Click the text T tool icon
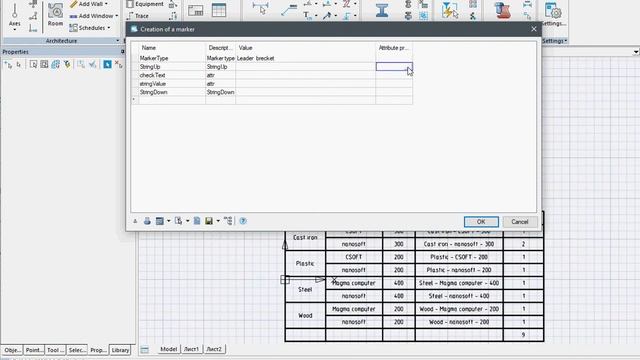Screen dimensions: 640x360 click(307, 16)
